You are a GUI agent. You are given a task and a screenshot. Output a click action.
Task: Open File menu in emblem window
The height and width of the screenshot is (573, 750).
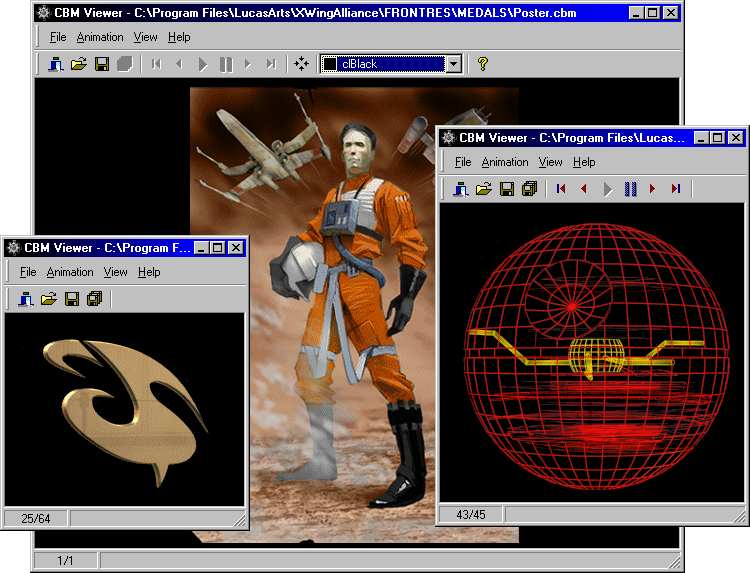[28, 272]
